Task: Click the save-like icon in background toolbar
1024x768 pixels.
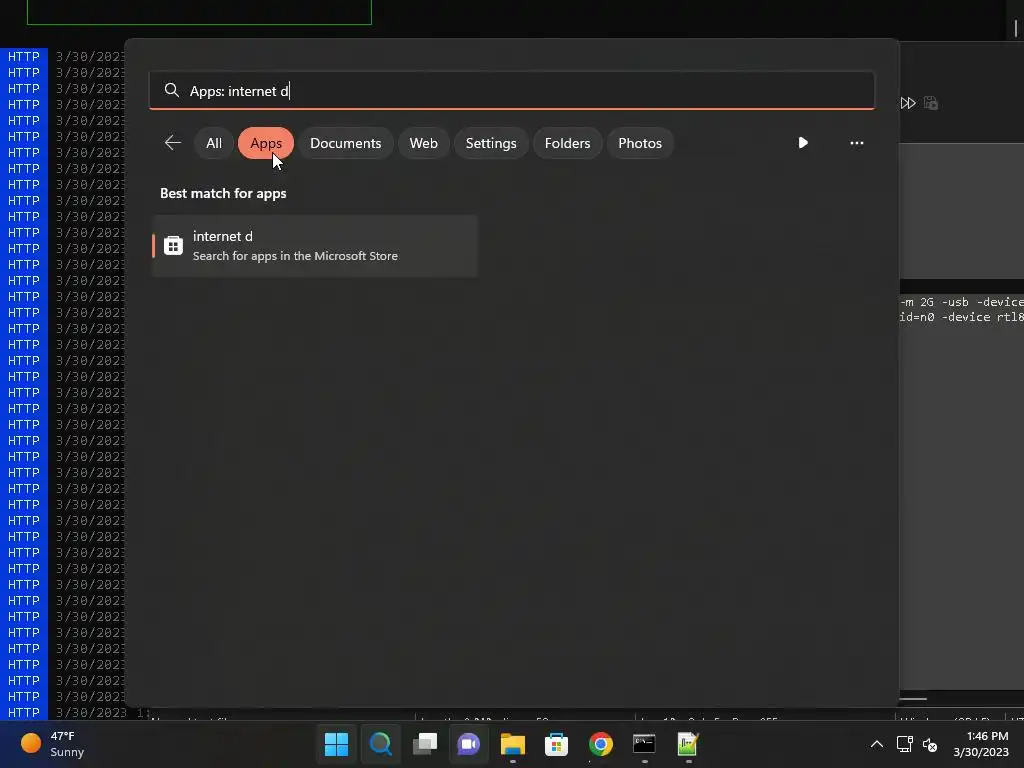Action: (x=931, y=103)
